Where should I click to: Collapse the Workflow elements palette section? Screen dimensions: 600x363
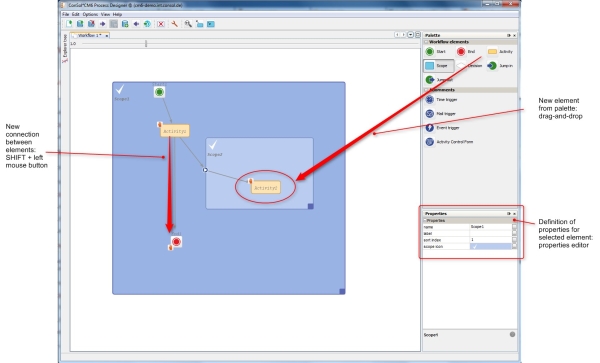(x=426, y=42)
